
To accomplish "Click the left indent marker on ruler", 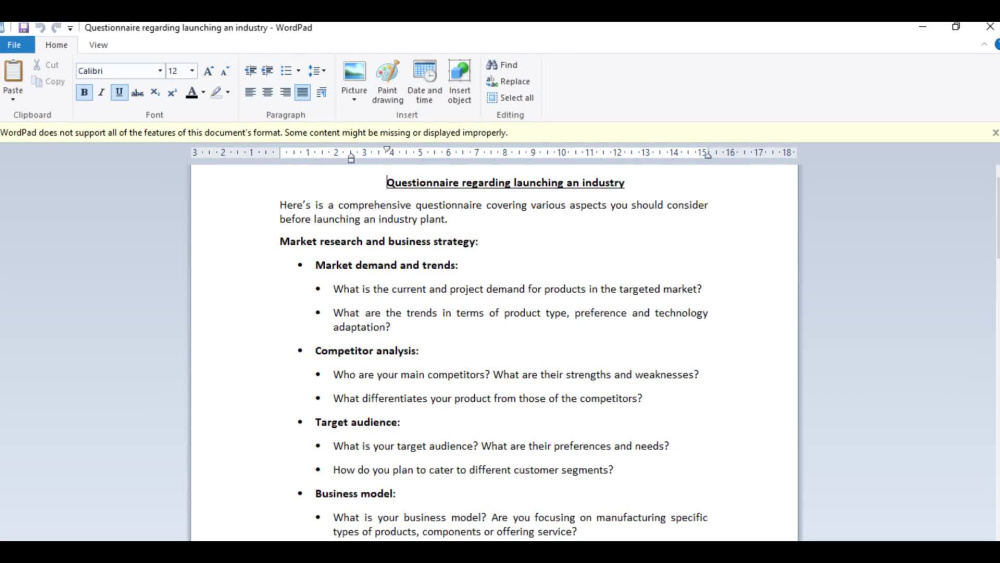I will tap(351, 157).
